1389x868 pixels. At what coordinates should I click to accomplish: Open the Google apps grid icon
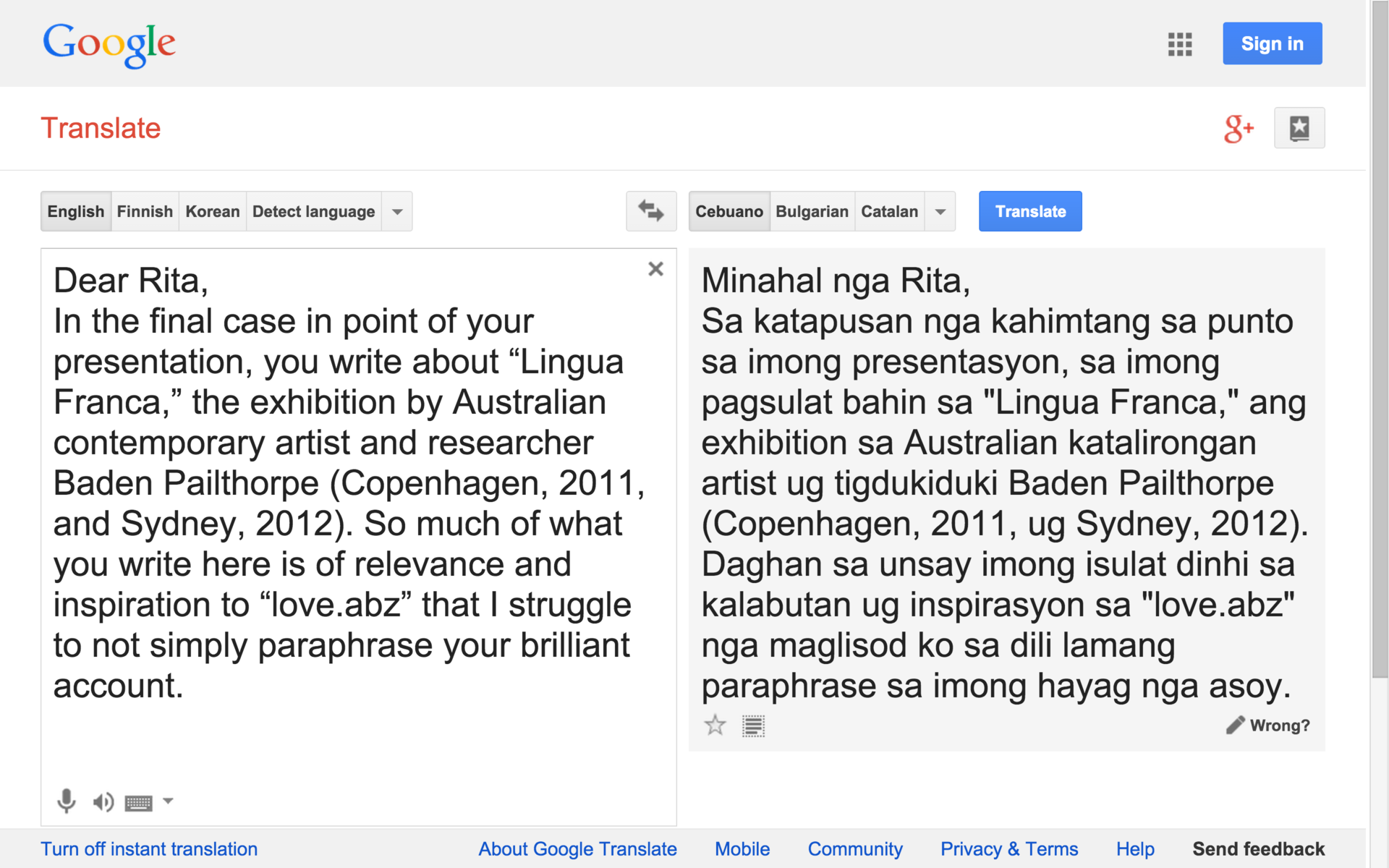pyautogui.click(x=1179, y=44)
